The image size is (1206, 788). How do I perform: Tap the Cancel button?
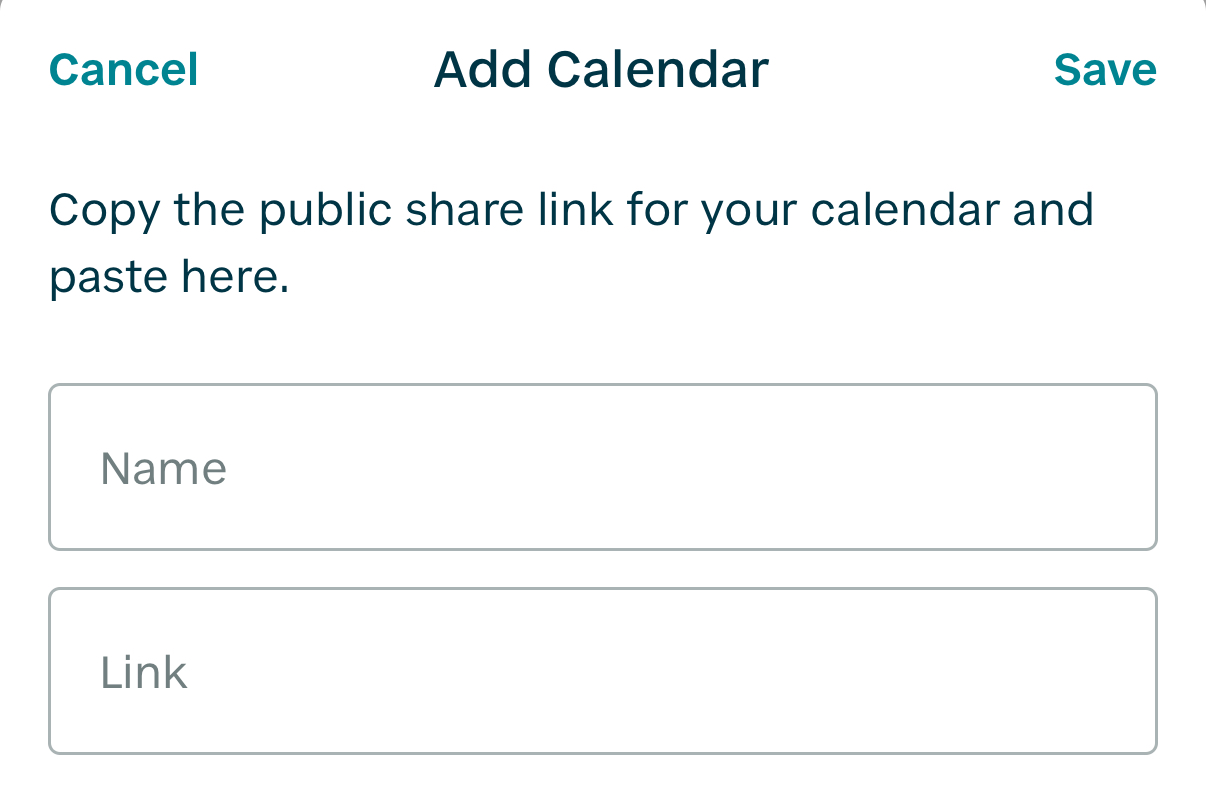click(x=123, y=70)
